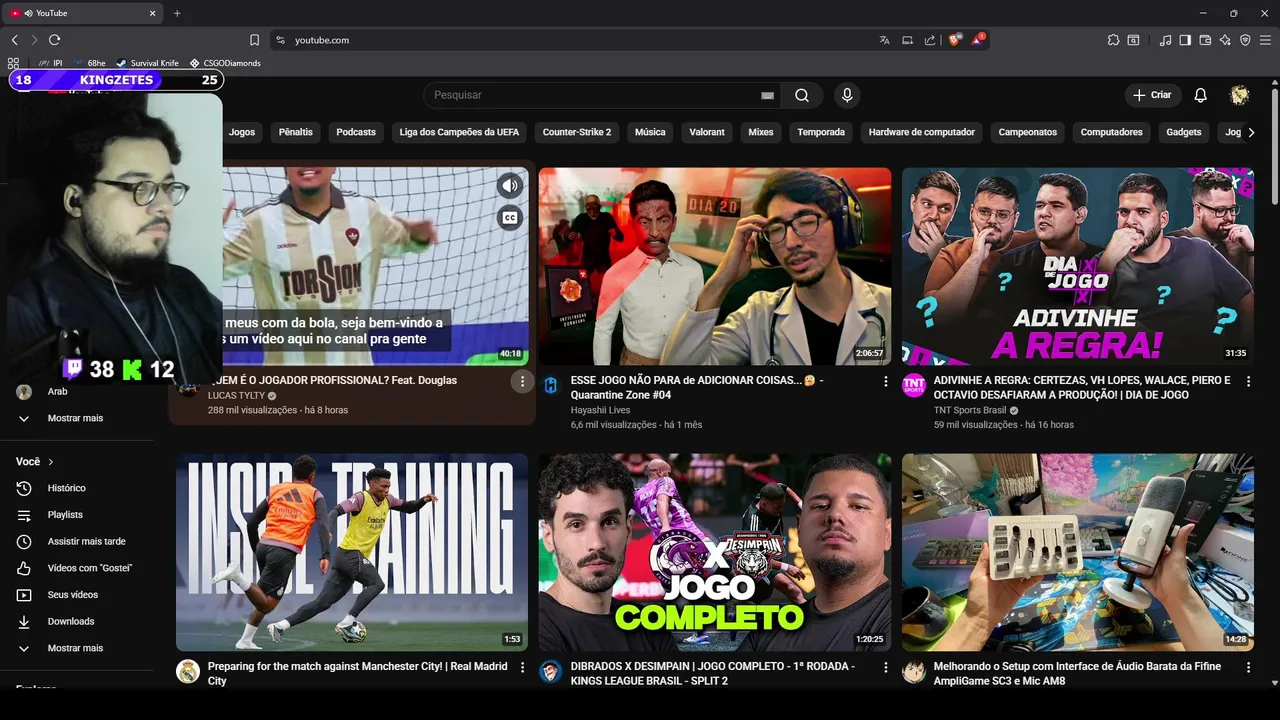Screen dimensions: 1280x720
Task: Open Seus vídeos in the sidebar
Action: 75,595
